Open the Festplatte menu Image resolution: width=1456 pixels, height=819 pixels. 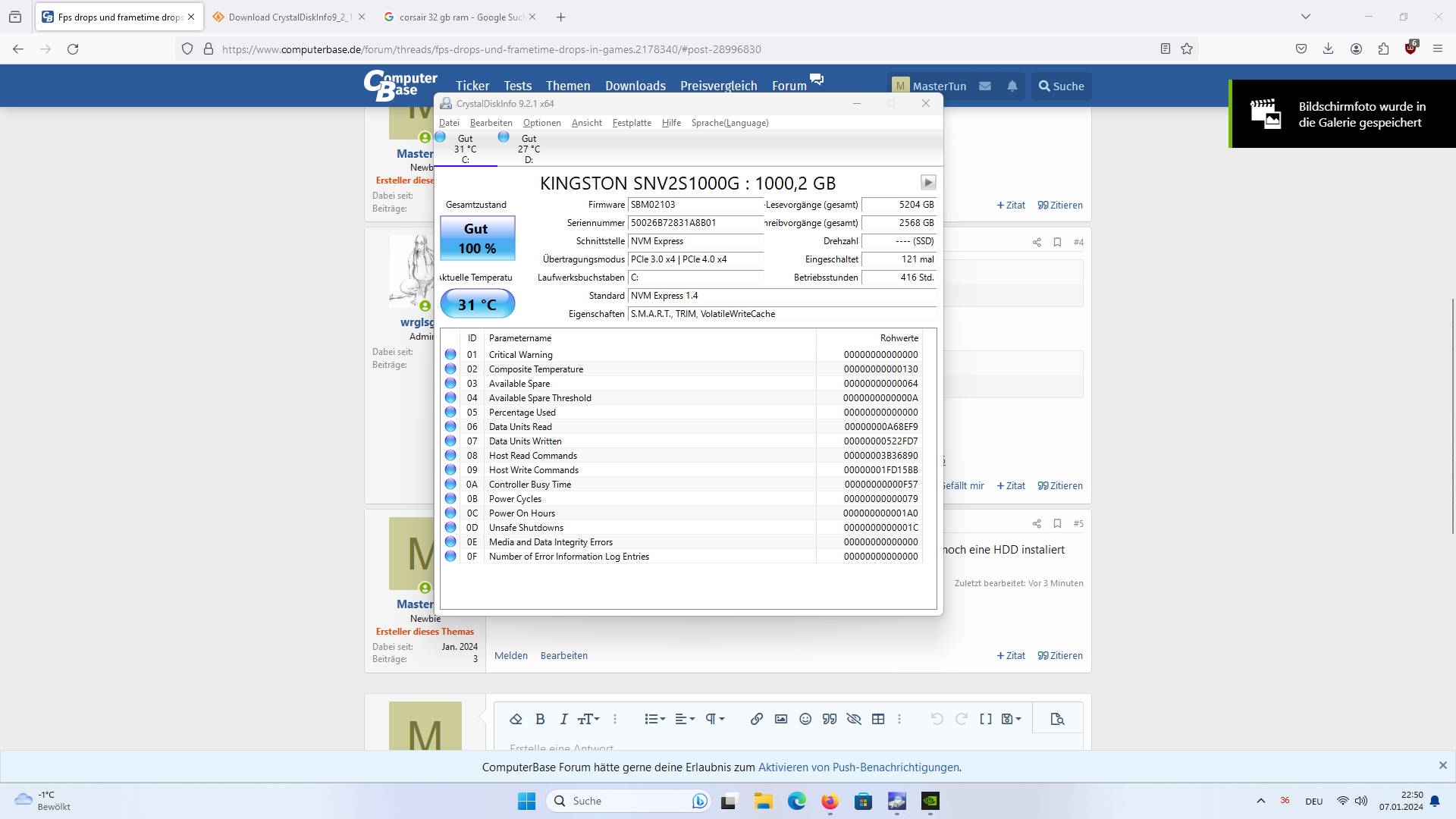632,123
